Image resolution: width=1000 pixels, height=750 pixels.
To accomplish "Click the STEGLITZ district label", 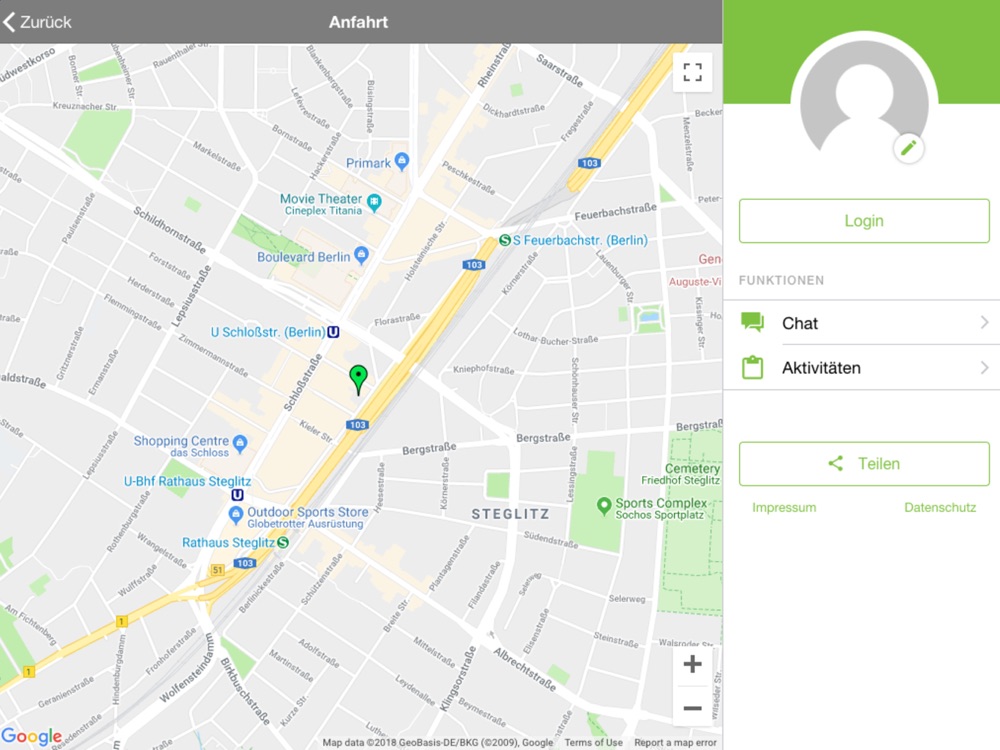I will 510,514.
